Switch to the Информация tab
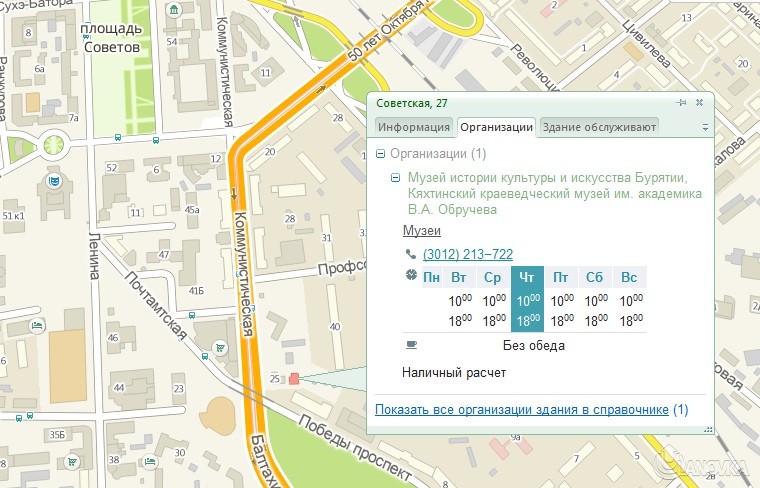760x488 pixels. [x=414, y=127]
